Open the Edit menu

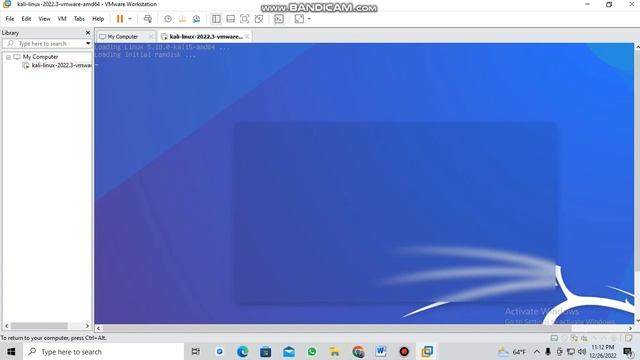26,19
